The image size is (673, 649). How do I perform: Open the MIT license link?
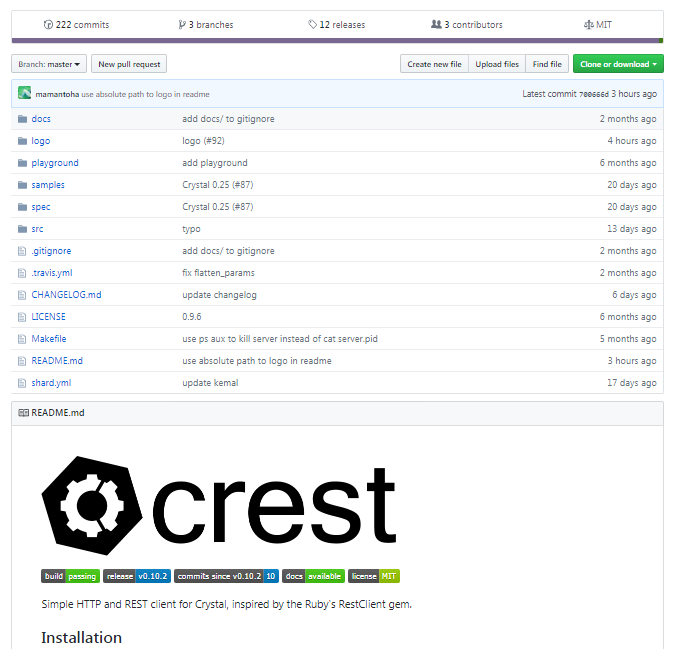(598, 25)
